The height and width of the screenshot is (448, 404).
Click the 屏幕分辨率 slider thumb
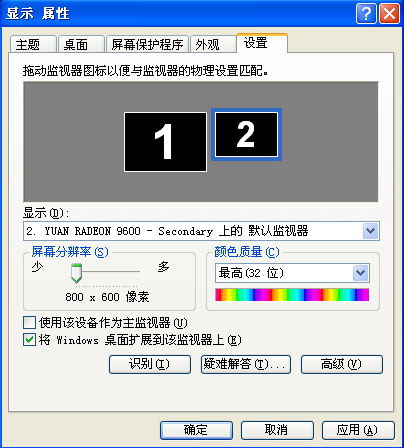coord(76,273)
